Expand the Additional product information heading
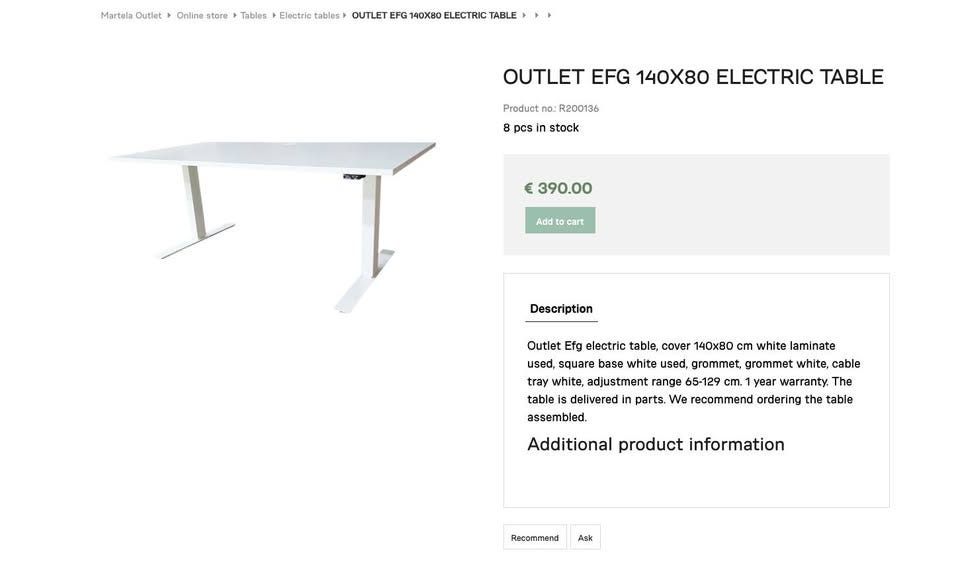Viewport: 960px width, 568px height. [656, 444]
